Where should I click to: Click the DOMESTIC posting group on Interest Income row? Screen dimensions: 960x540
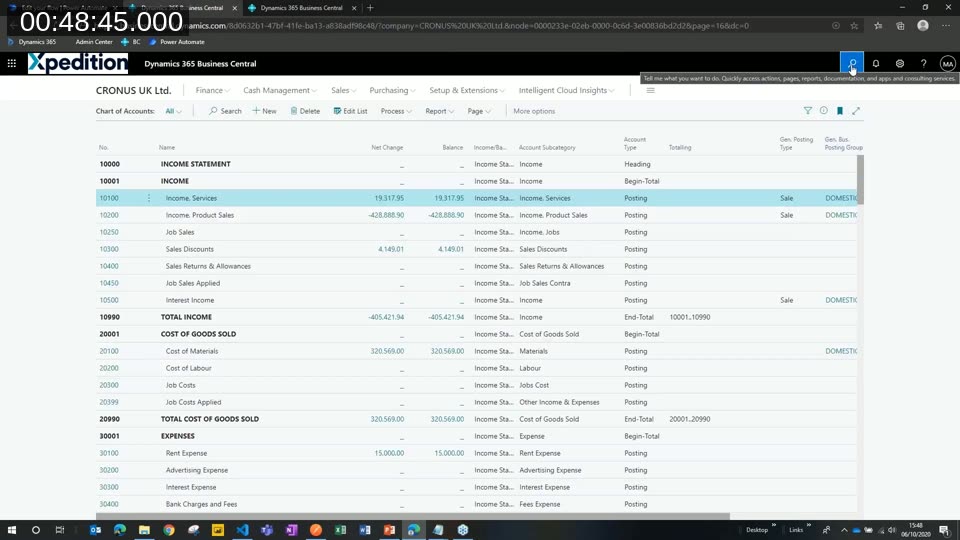pos(841,300)
